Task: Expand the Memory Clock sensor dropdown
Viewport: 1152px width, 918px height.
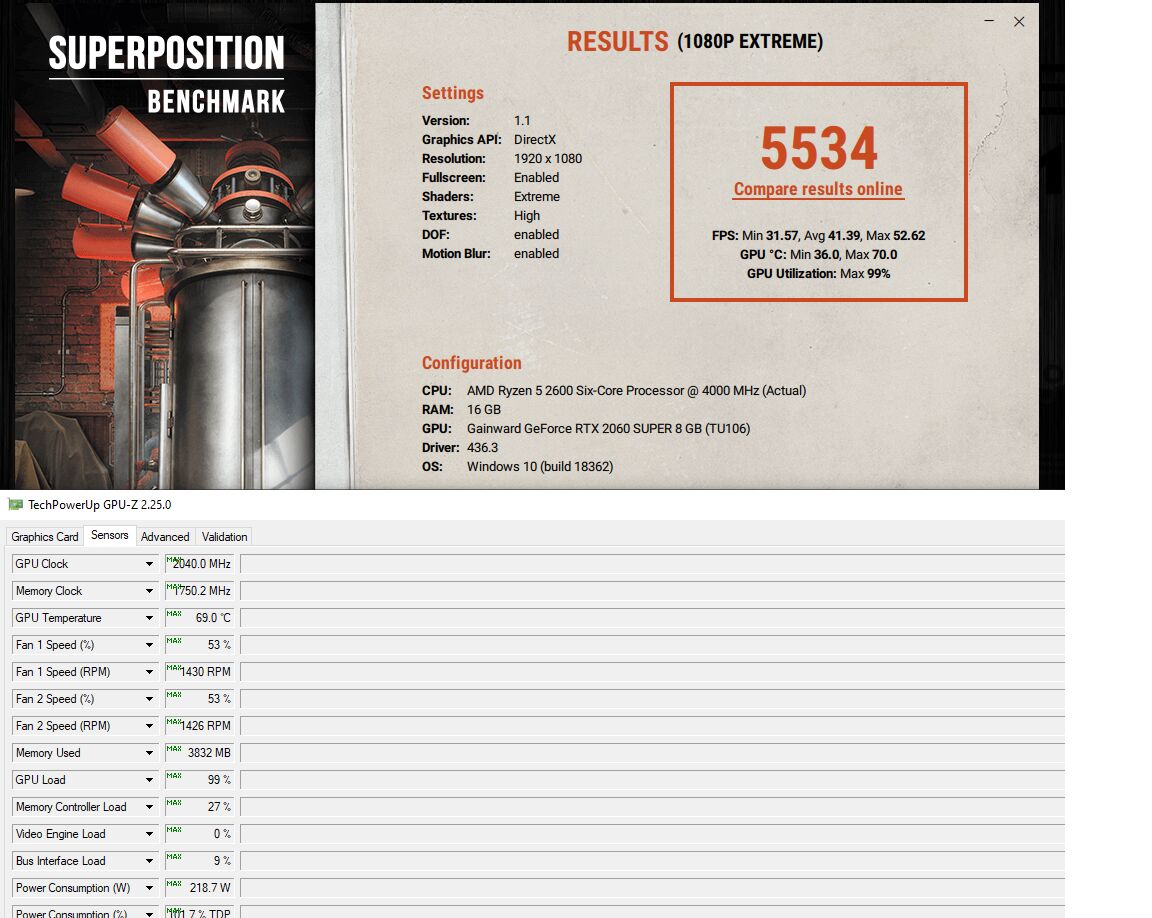Action: [x=149, y=591]
